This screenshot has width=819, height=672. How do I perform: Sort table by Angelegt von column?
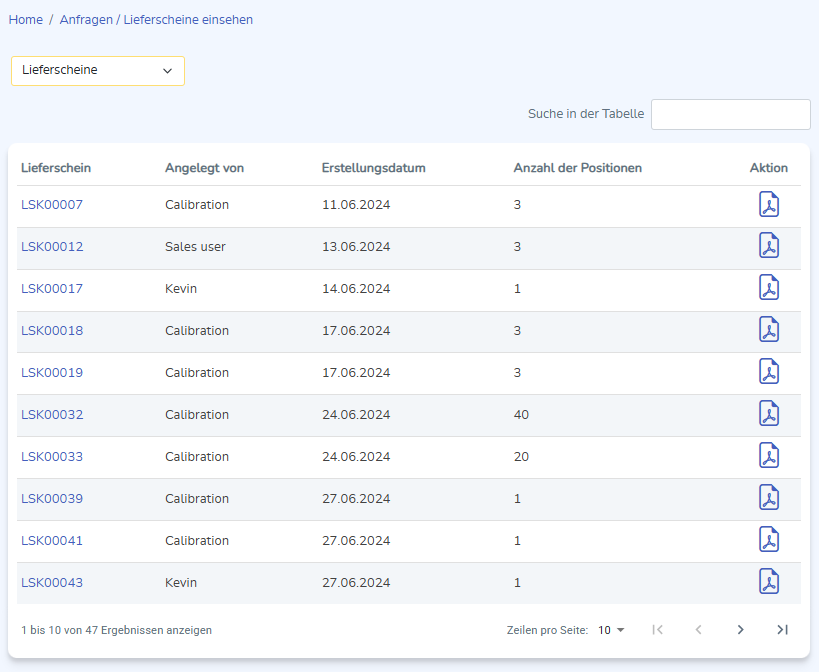click(x=204, y=168)
